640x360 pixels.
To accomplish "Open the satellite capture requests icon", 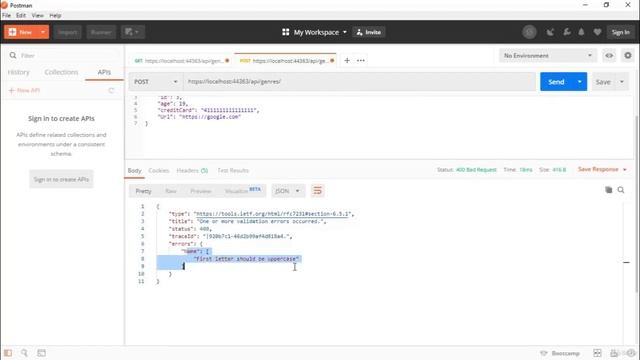I will point(550,32).
